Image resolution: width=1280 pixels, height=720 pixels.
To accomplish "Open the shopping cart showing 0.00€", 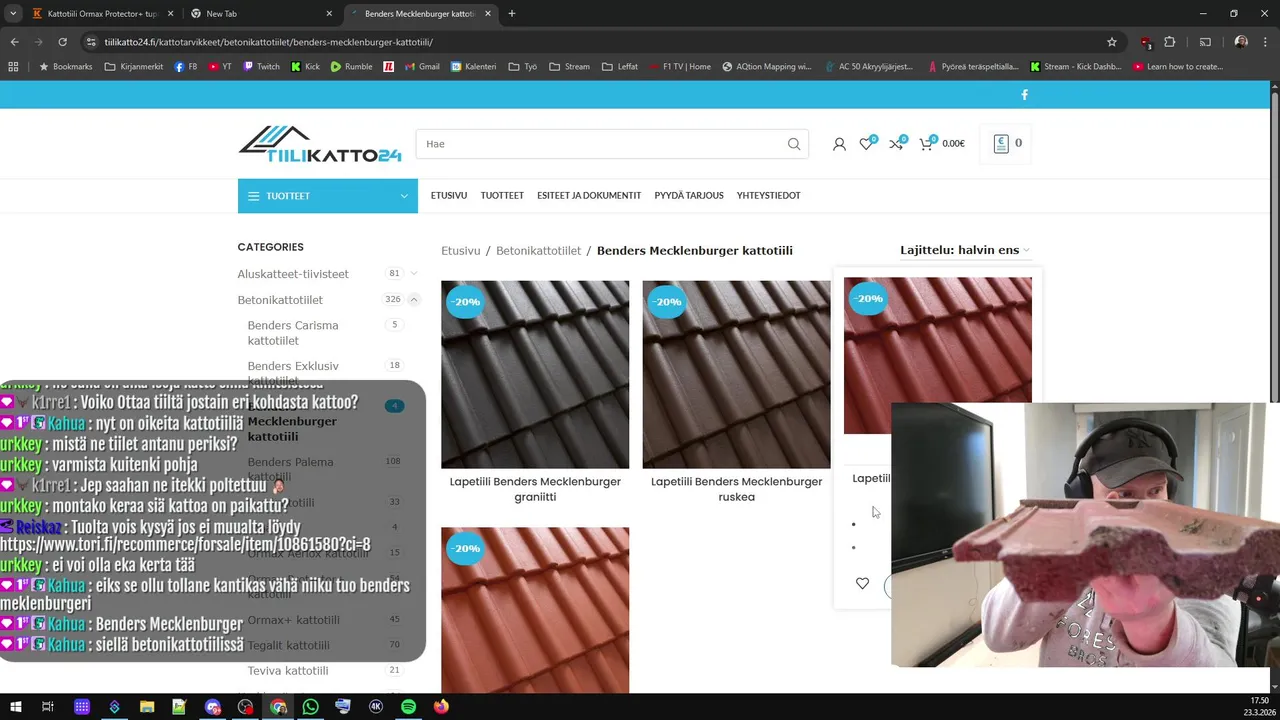I will pos(942,144).
